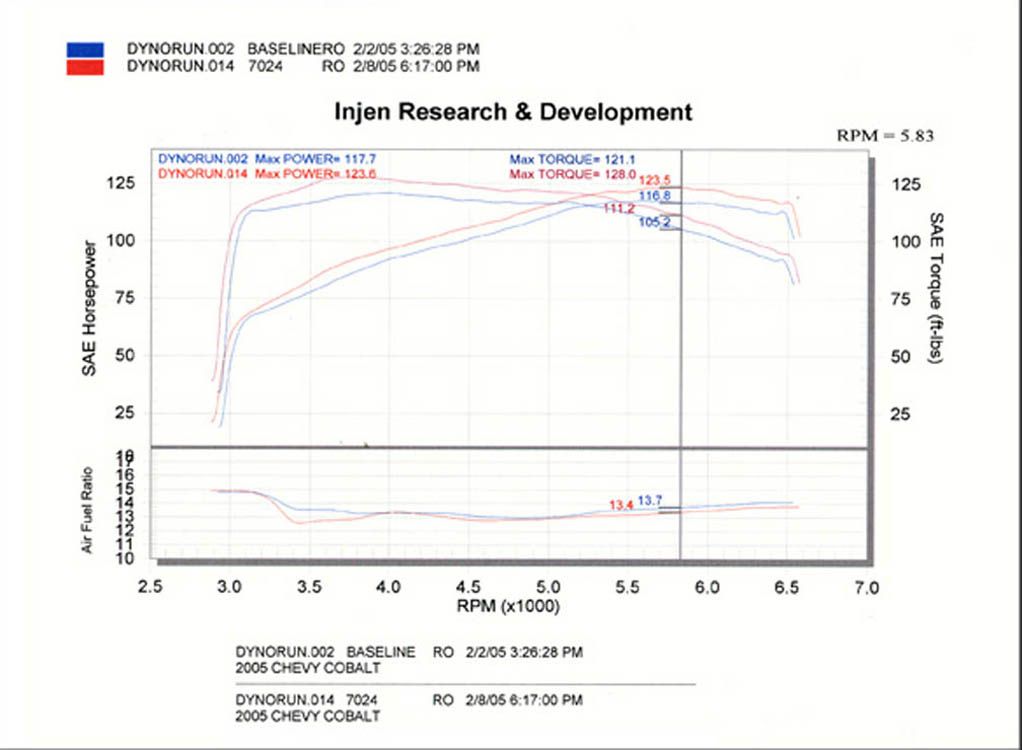
Task: Click the 123.5 cursor value marker
Action: (654, 180)
